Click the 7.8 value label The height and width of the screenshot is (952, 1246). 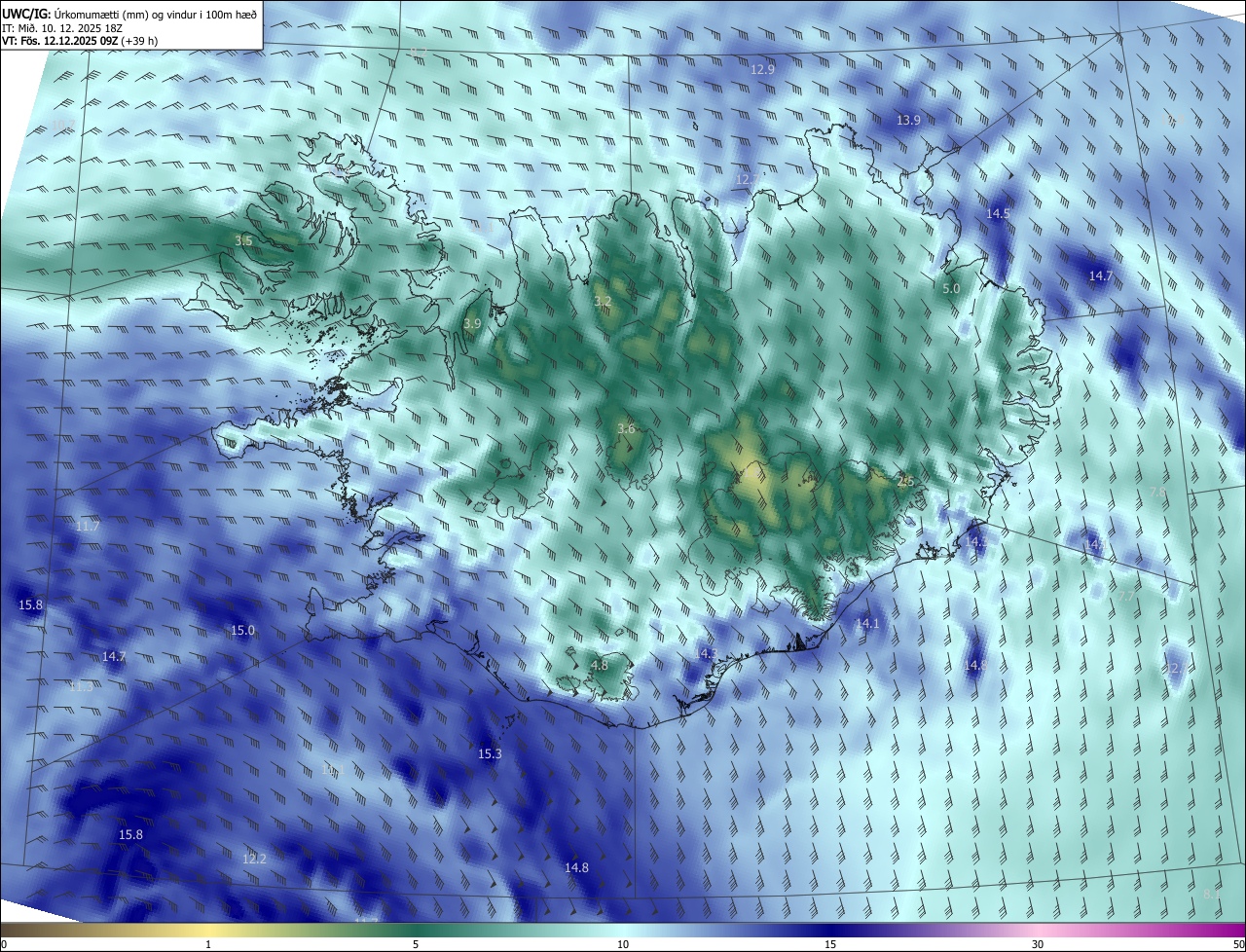[1157, 494]
